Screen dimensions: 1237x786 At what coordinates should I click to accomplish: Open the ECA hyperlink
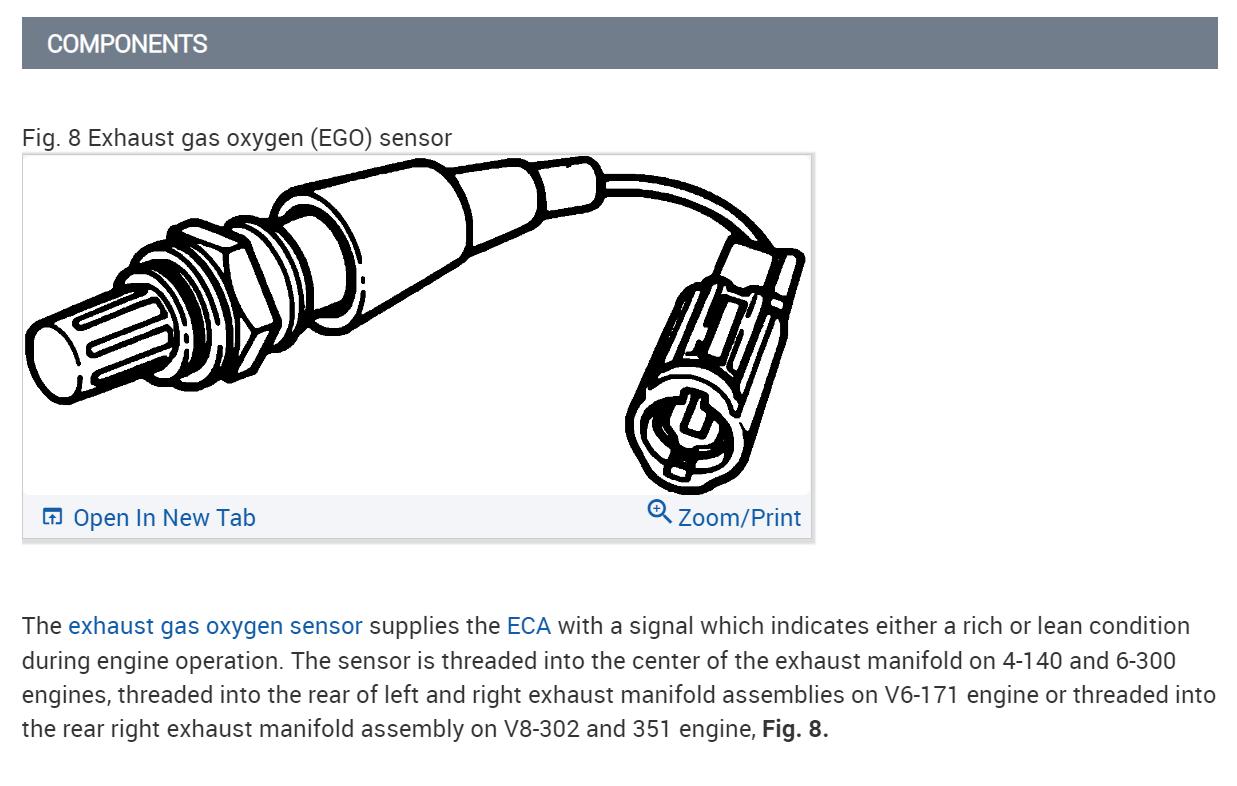pyautogui.click(x=529, y=627)
